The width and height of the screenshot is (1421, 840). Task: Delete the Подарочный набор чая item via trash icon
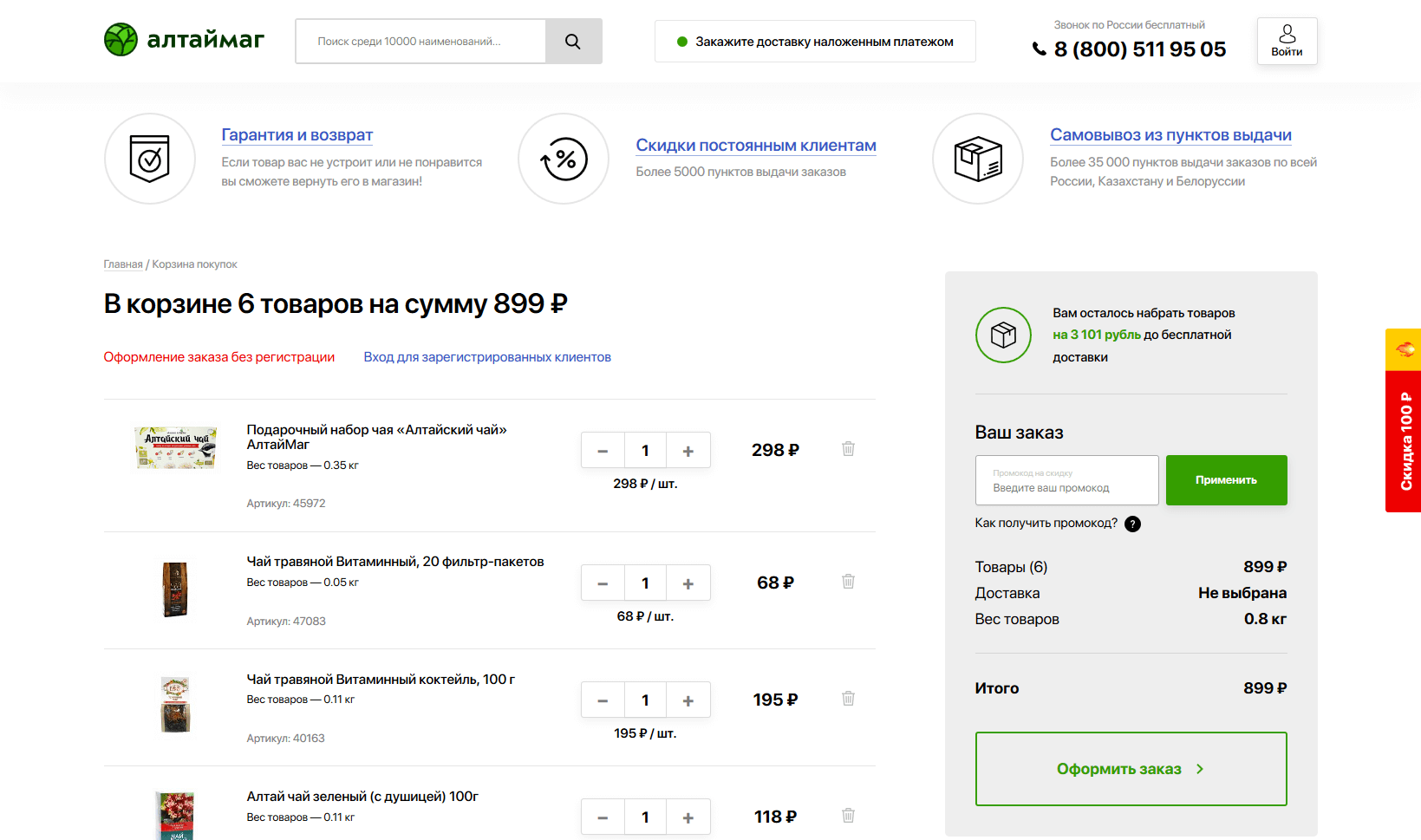(848, 449)
